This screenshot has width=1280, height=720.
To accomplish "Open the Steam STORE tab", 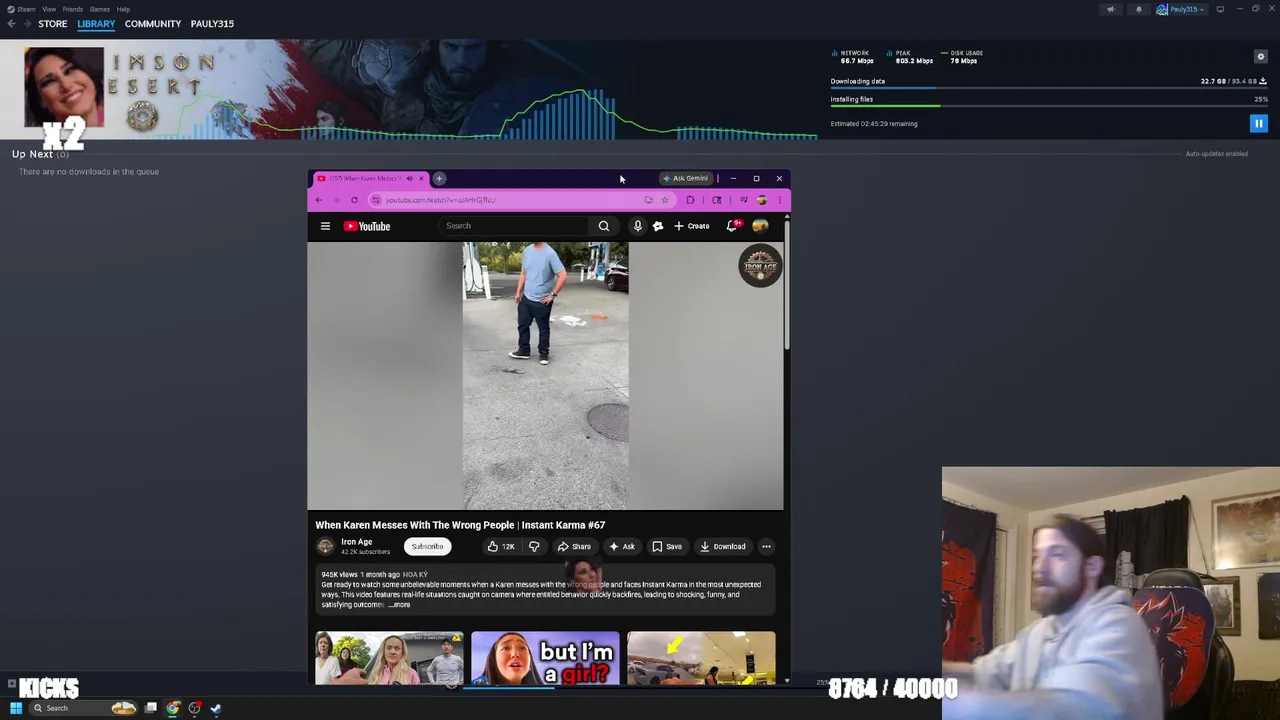I will click(x=53, y=24).
